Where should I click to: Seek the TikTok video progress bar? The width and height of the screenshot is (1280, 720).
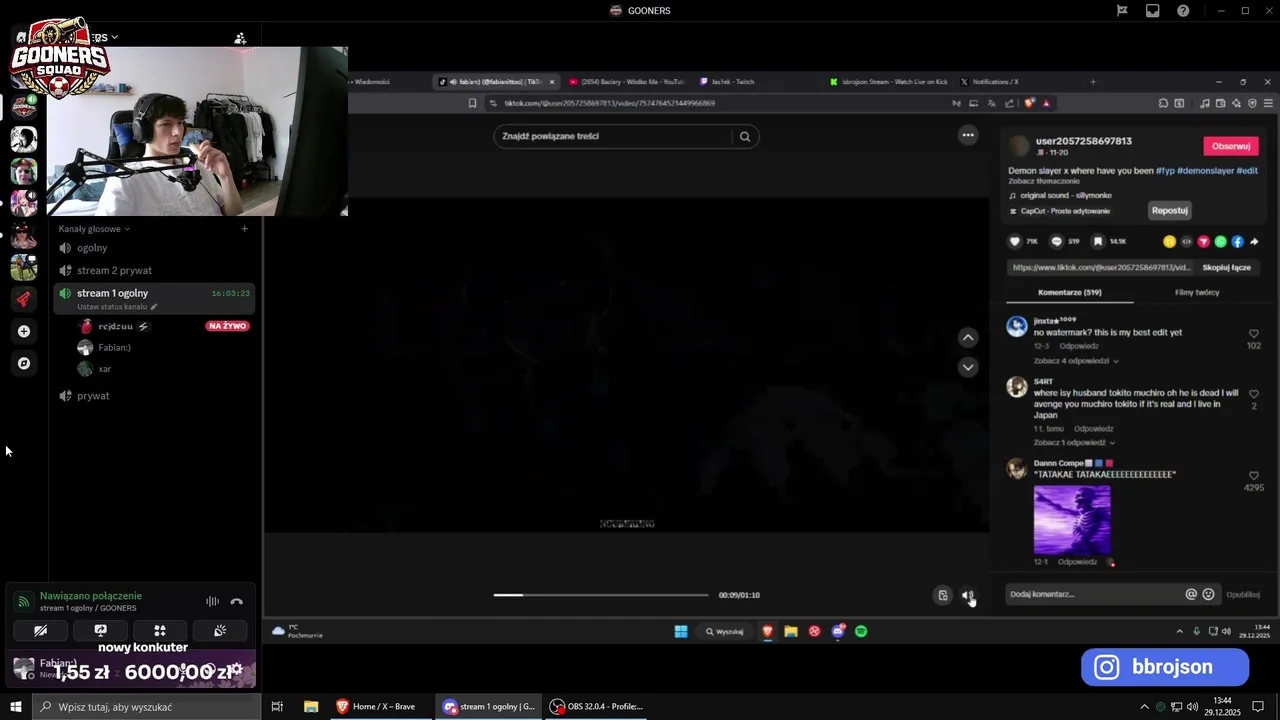point(601,595)
